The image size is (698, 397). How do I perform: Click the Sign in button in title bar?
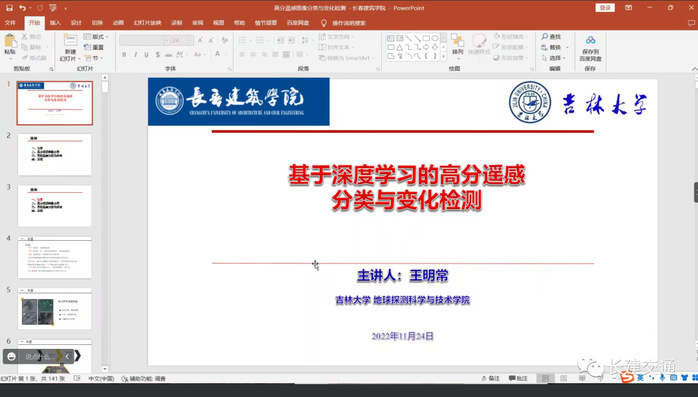pyautogui.click(x=605, y=8)
